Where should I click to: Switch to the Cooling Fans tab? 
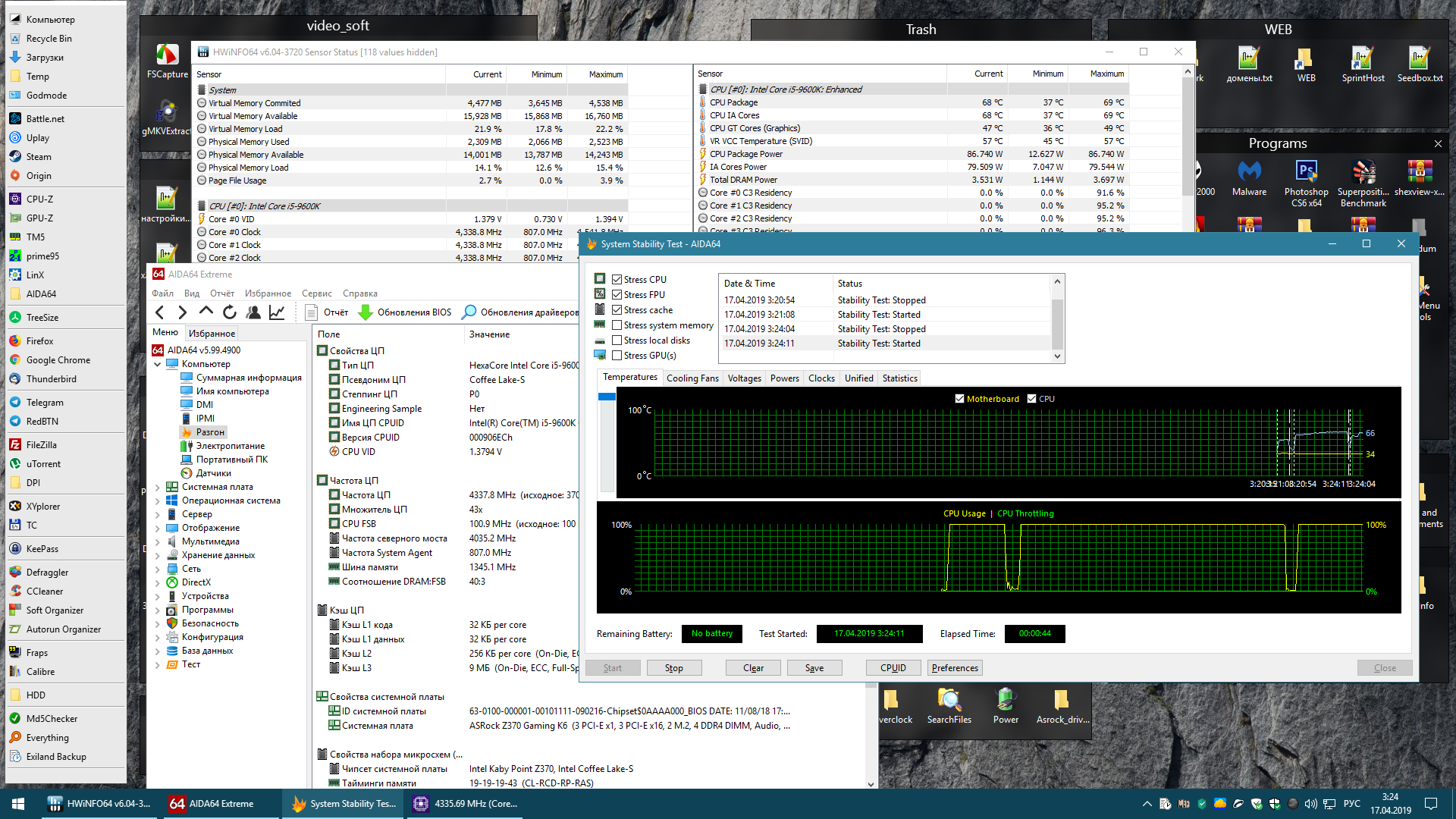[x=692, y=378]
